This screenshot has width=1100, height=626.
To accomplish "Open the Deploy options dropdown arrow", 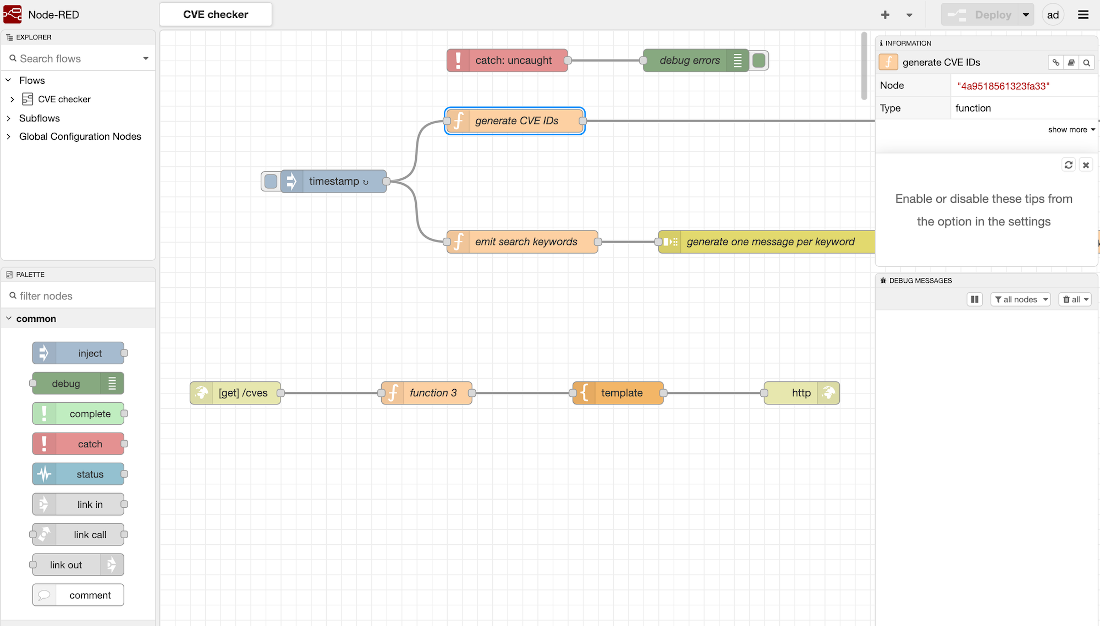I will (x=1026, y=15).
